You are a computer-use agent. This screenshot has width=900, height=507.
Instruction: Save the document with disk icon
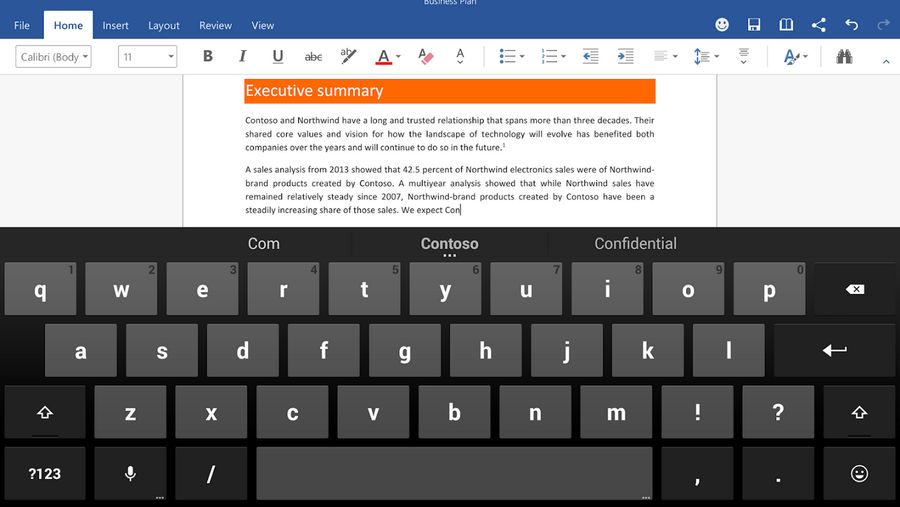click(x=754, y=24)
